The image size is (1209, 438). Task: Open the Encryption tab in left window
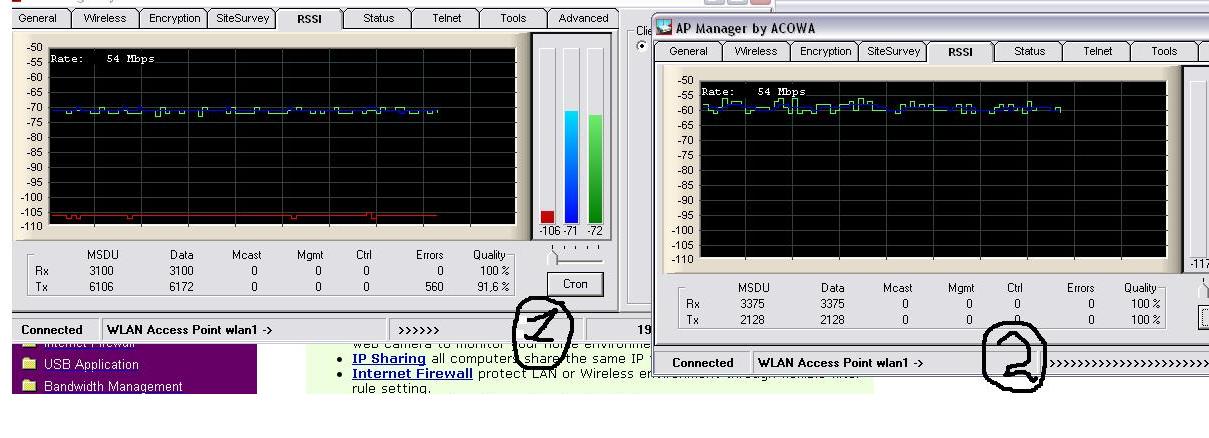click(x=174, y=18)
